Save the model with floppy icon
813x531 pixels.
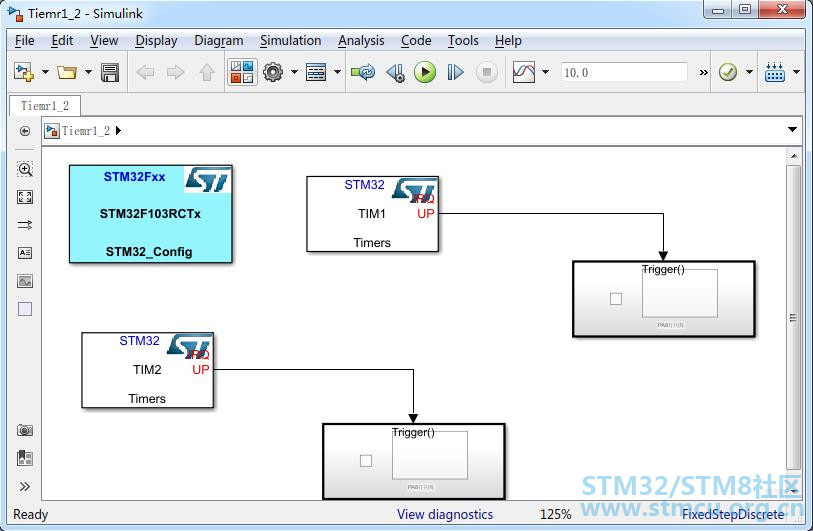(x=110, y=73)
